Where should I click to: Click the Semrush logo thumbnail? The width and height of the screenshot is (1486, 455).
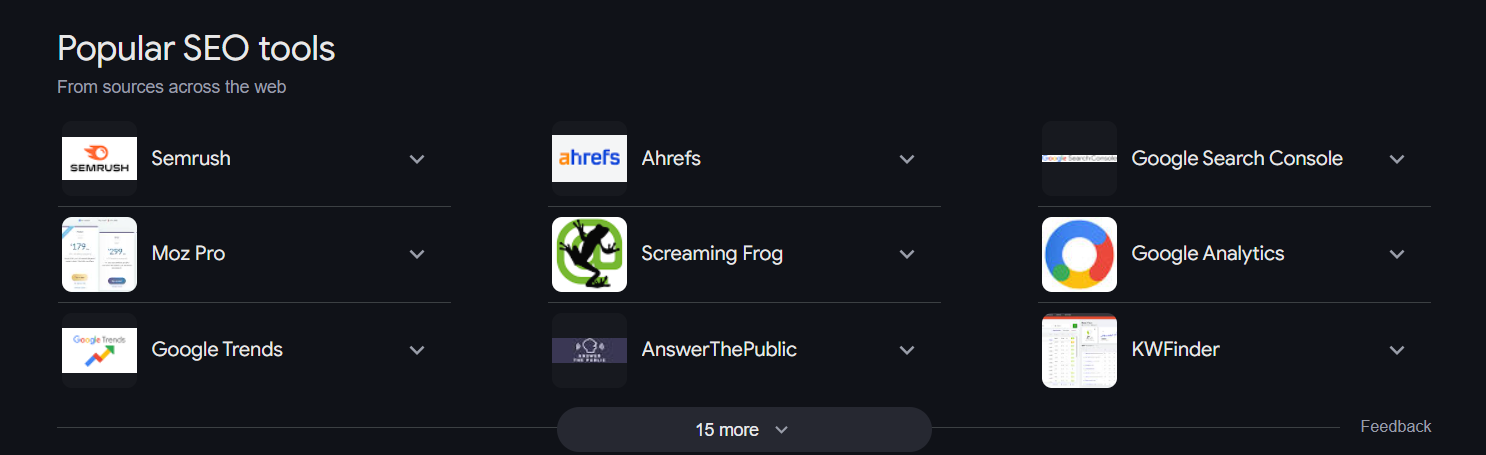tap(99, 159)
